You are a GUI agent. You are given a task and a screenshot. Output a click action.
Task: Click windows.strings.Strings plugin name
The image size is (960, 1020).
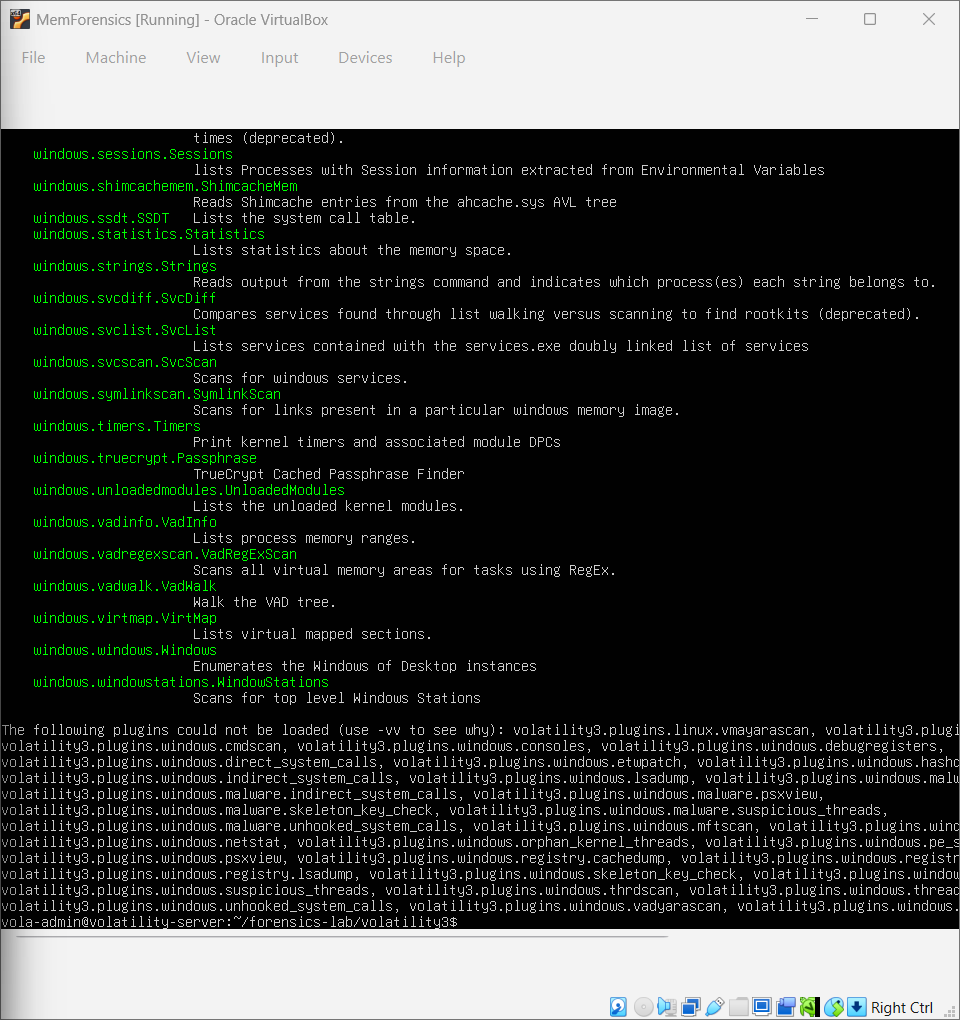[x=125, y=266]
